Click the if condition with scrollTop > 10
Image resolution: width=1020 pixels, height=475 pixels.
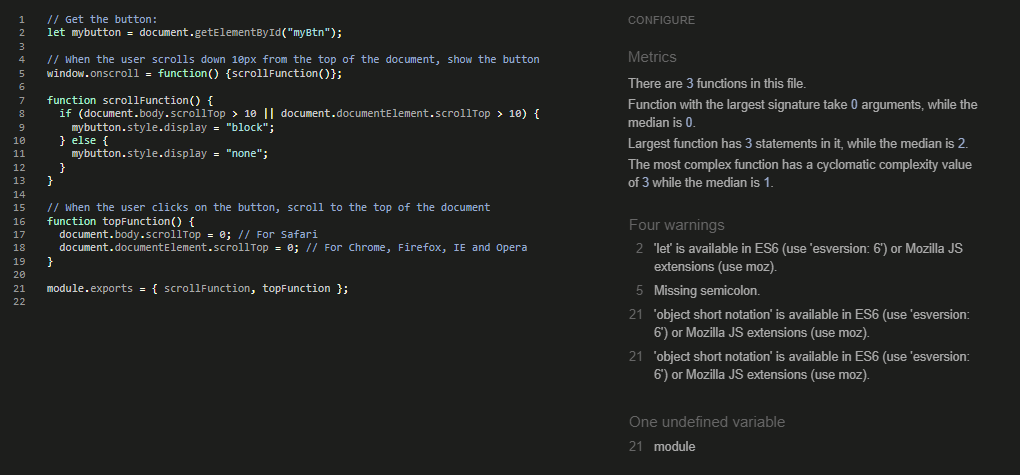pos(299,114)
